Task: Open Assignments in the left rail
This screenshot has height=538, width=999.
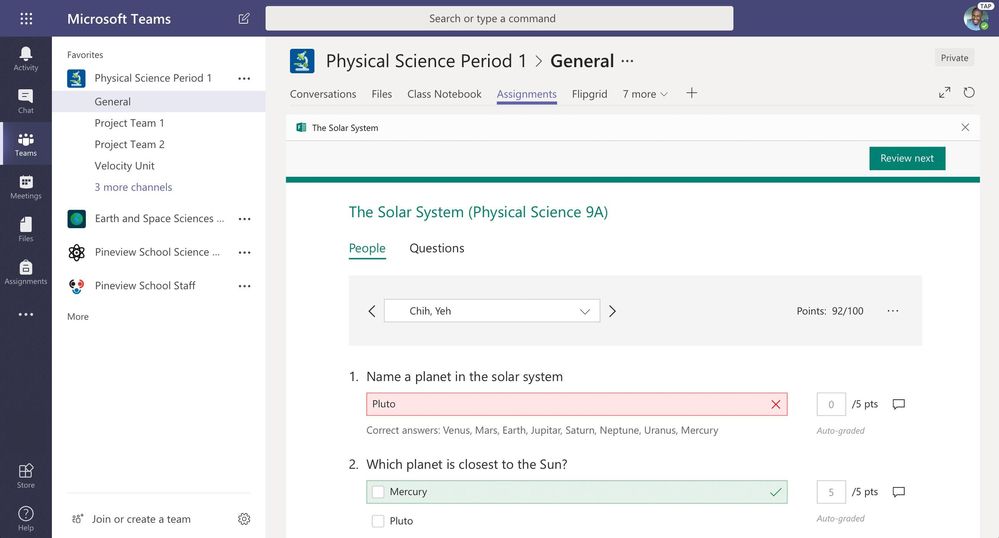Action: pyautogui.click(x=25, y=272)
